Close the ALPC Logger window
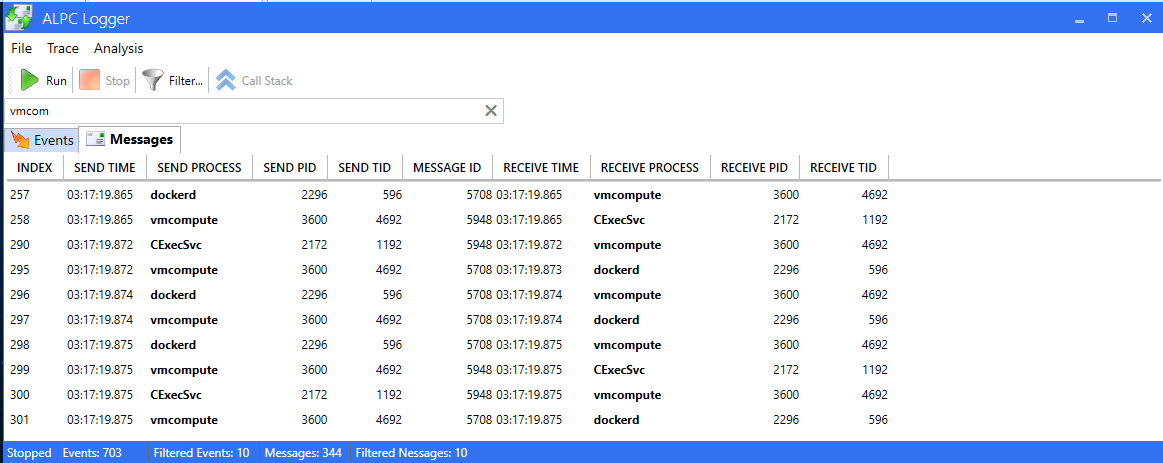This screenshot has width=1163, height=463. [1146, 19]
